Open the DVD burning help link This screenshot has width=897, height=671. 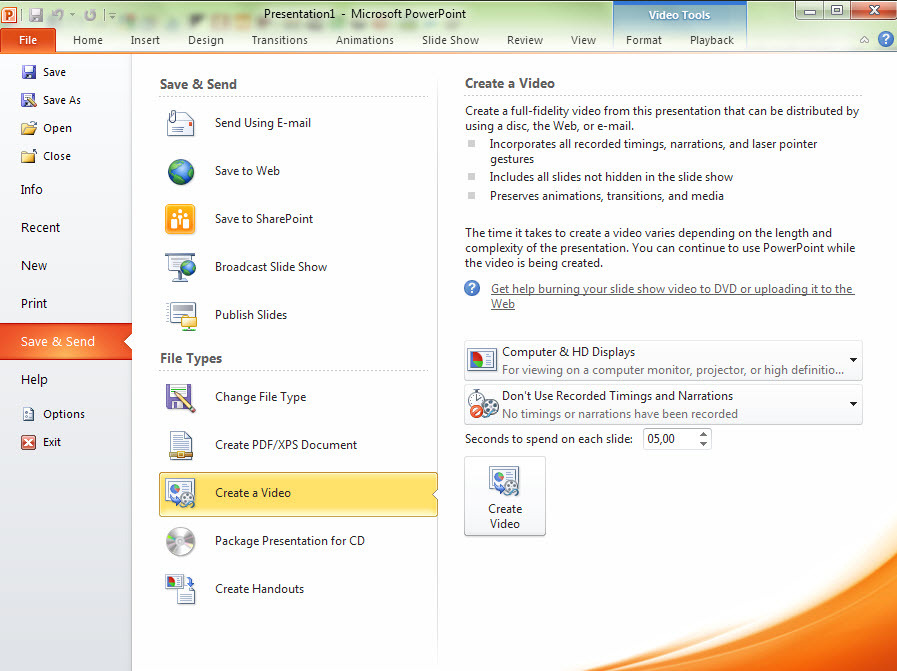coord(672,296)
